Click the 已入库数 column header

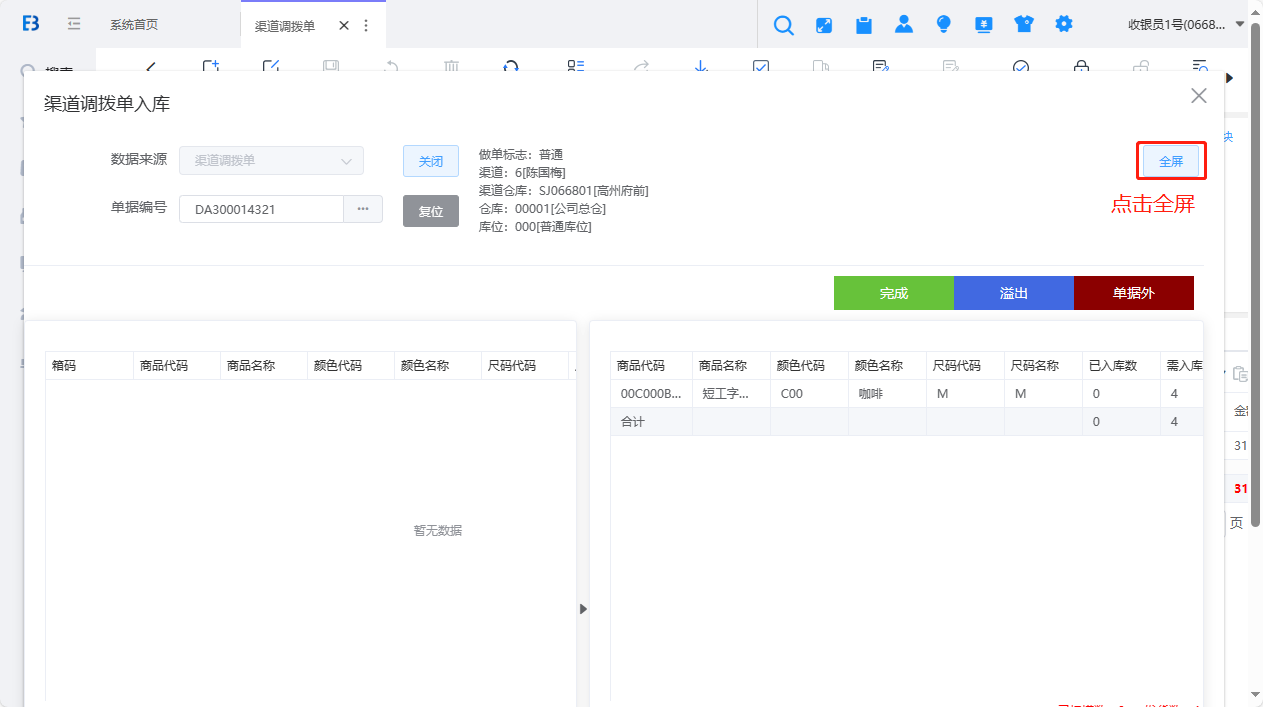coord(1121,366)
